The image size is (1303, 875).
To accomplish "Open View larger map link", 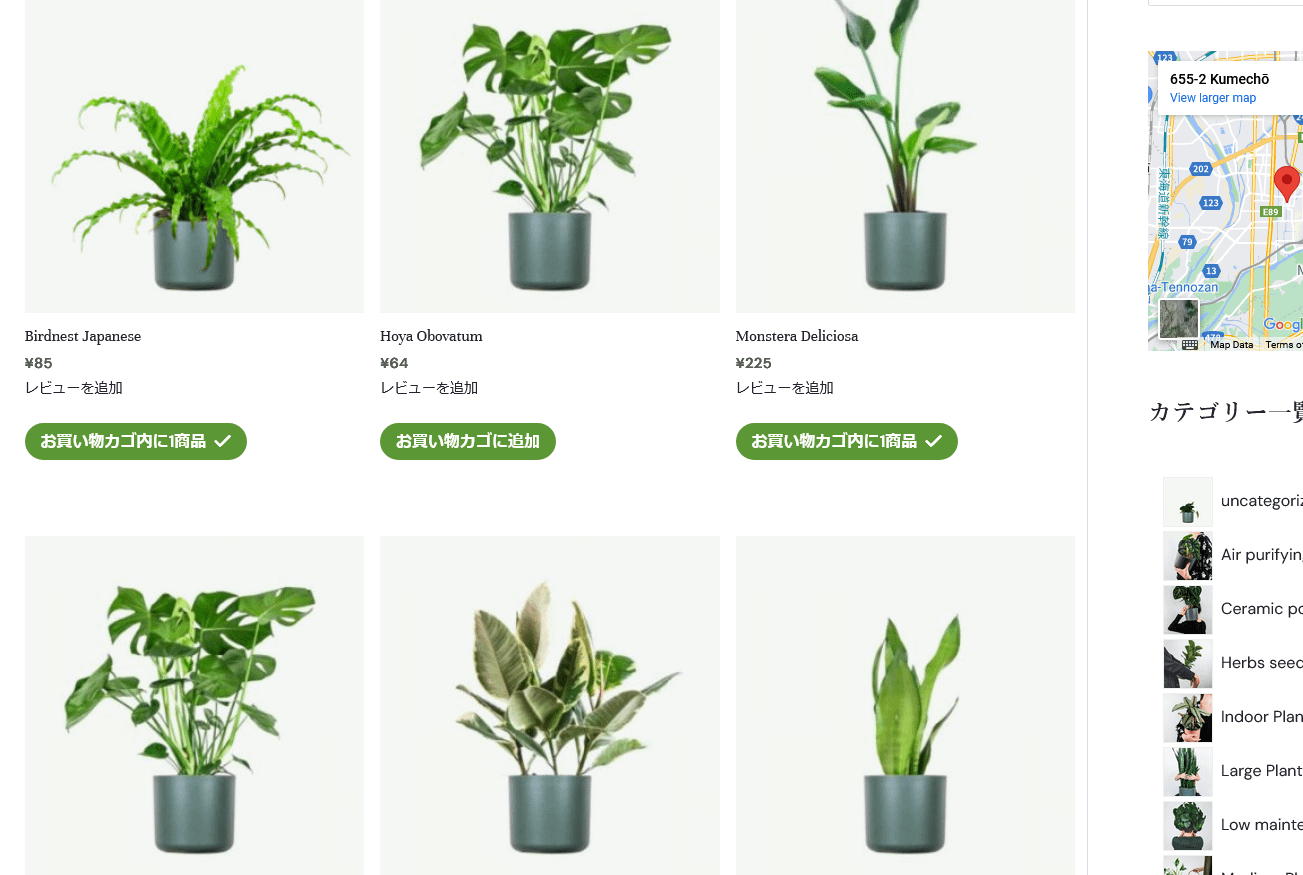I will 1213,98.
